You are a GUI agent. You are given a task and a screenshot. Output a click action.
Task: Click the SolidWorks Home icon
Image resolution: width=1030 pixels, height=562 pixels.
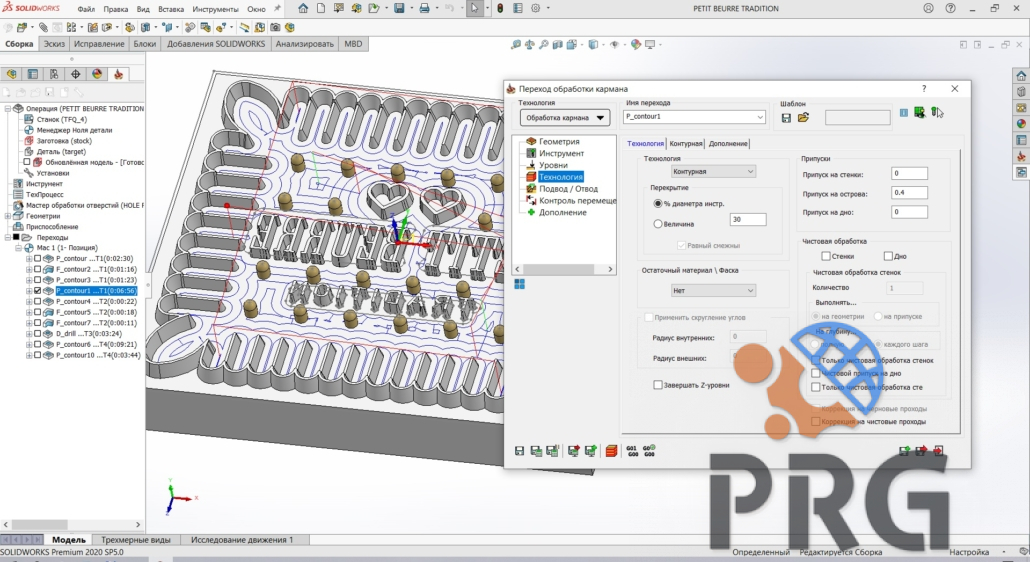click(x=303, y=9)
